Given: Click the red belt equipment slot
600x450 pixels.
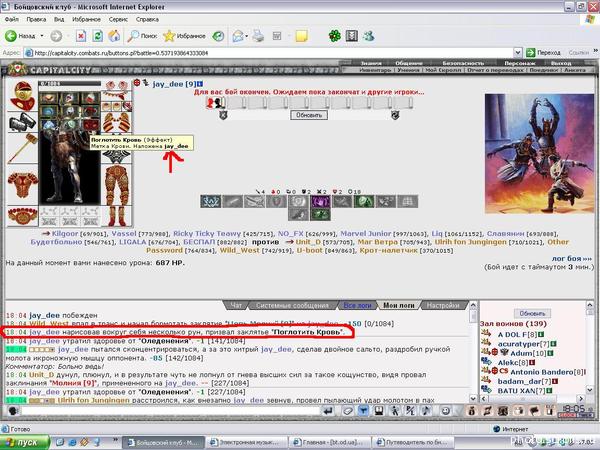Looking at the screenshot, I should (22, 216).
